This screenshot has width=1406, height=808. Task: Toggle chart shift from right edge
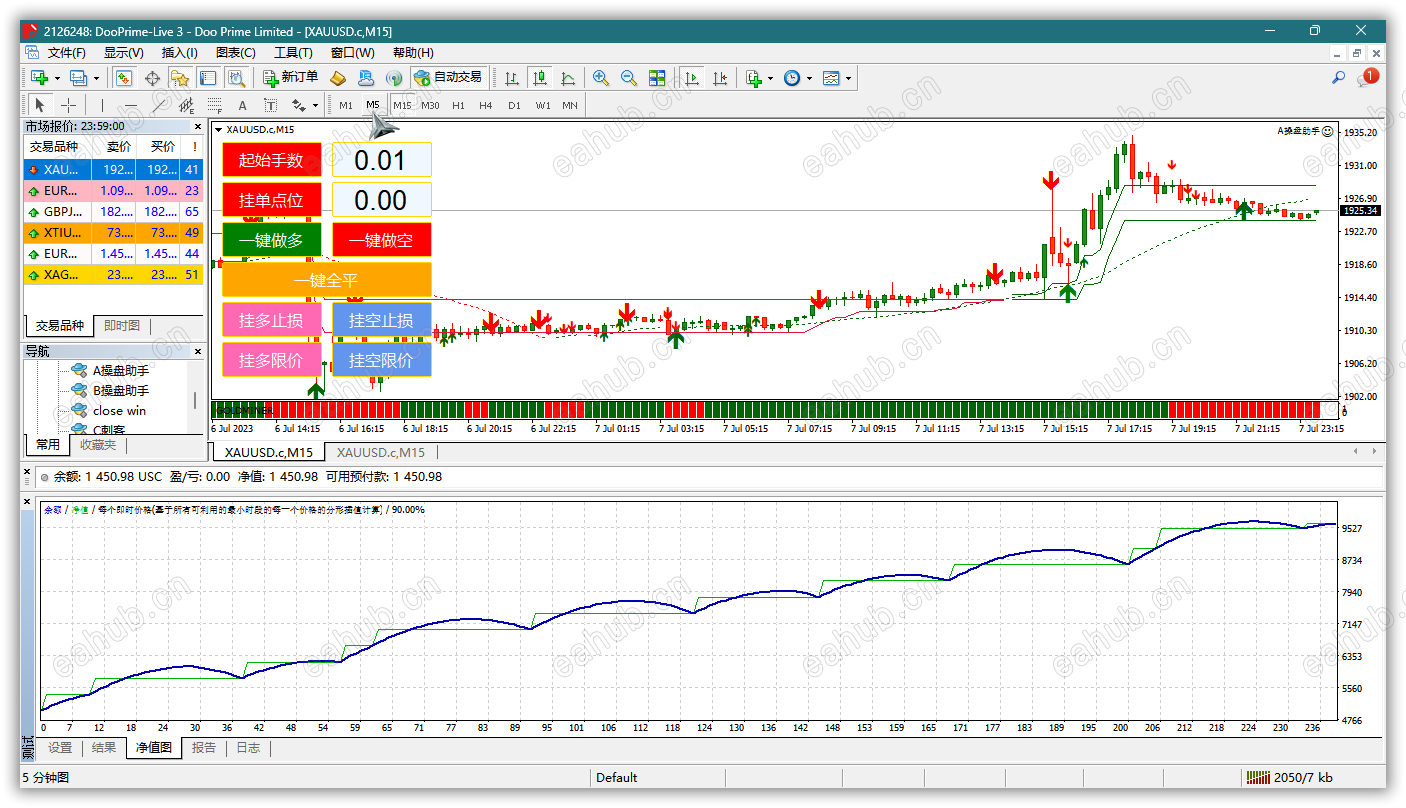coord(719,77)
